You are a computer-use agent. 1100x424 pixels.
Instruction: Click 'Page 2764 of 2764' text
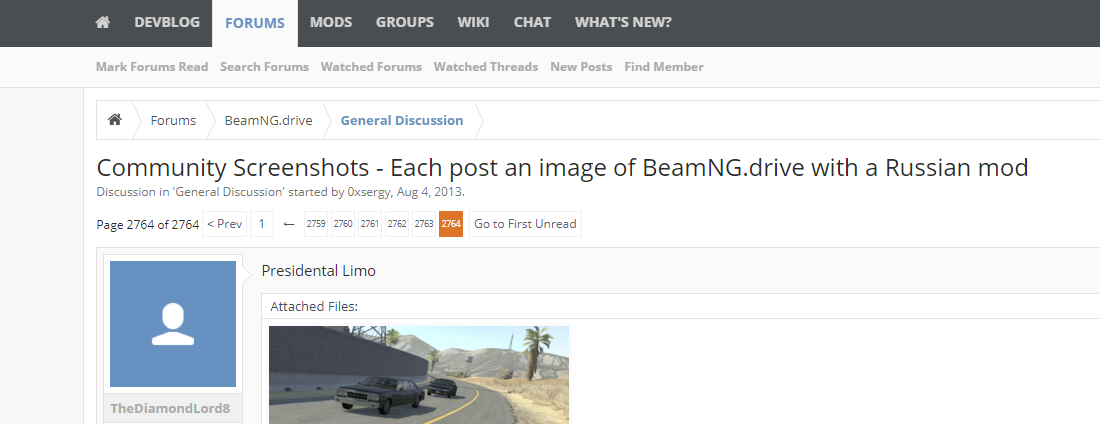point(148,225)
